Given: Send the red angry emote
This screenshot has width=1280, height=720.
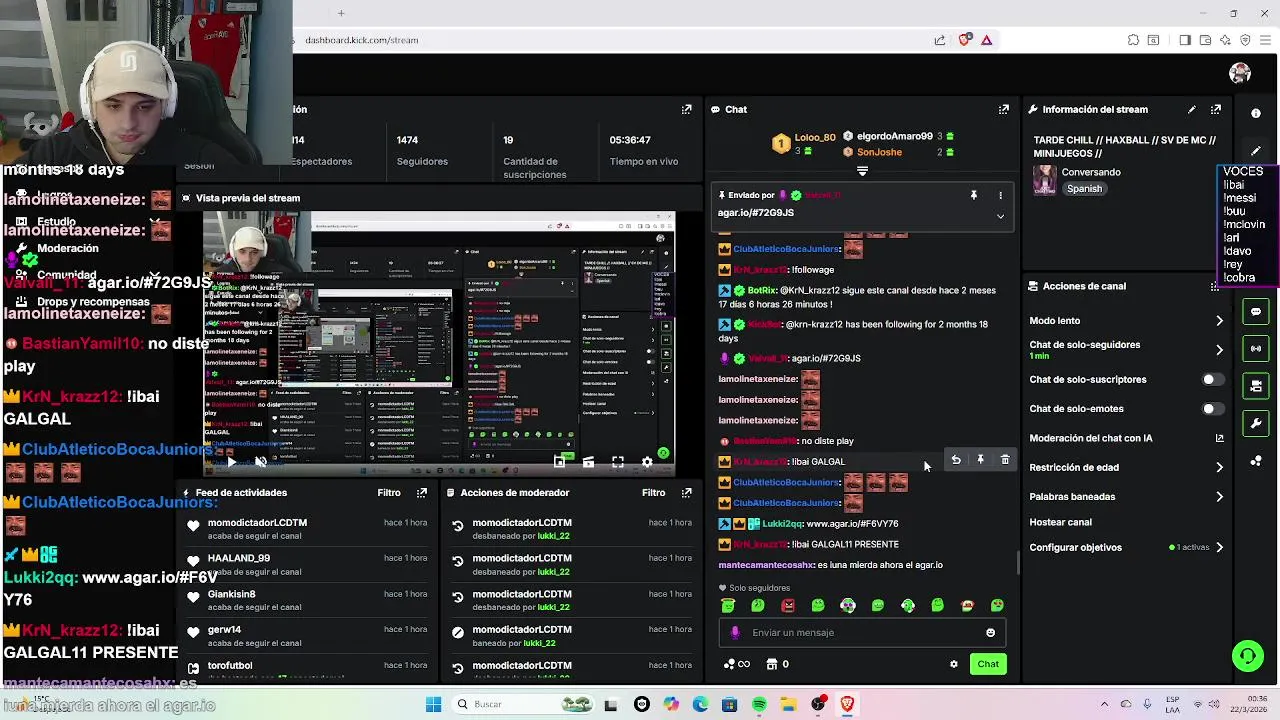Looking at the screenshot, I should click(788, 605).
